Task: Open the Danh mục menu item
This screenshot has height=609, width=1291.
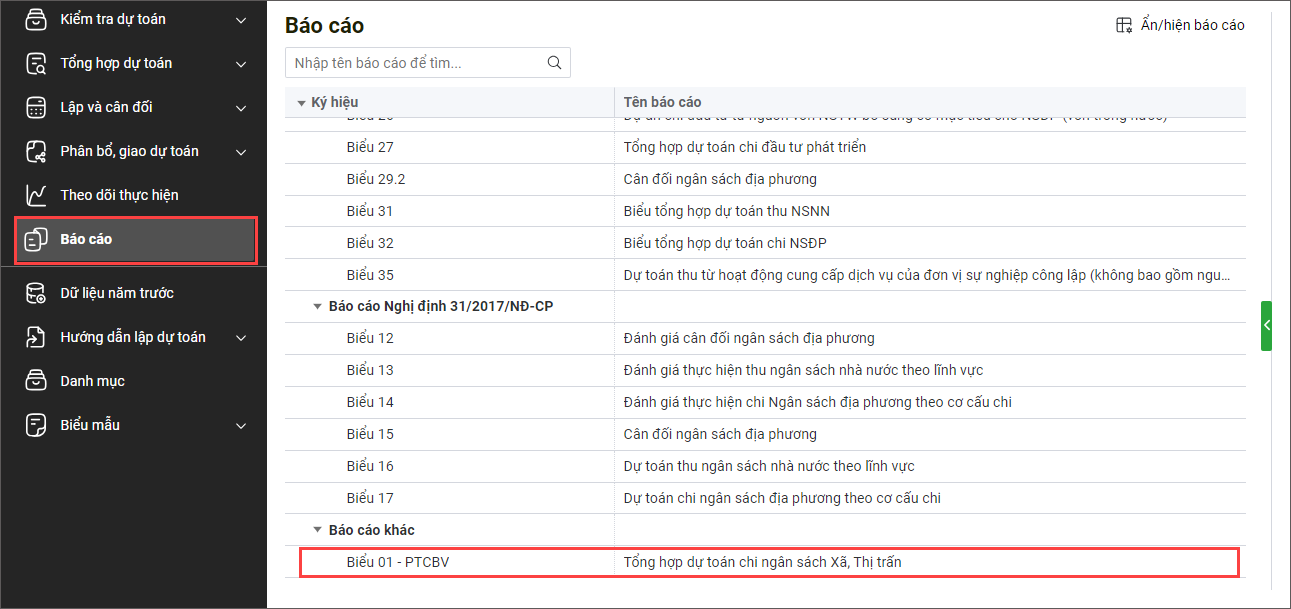Action: 92,381
